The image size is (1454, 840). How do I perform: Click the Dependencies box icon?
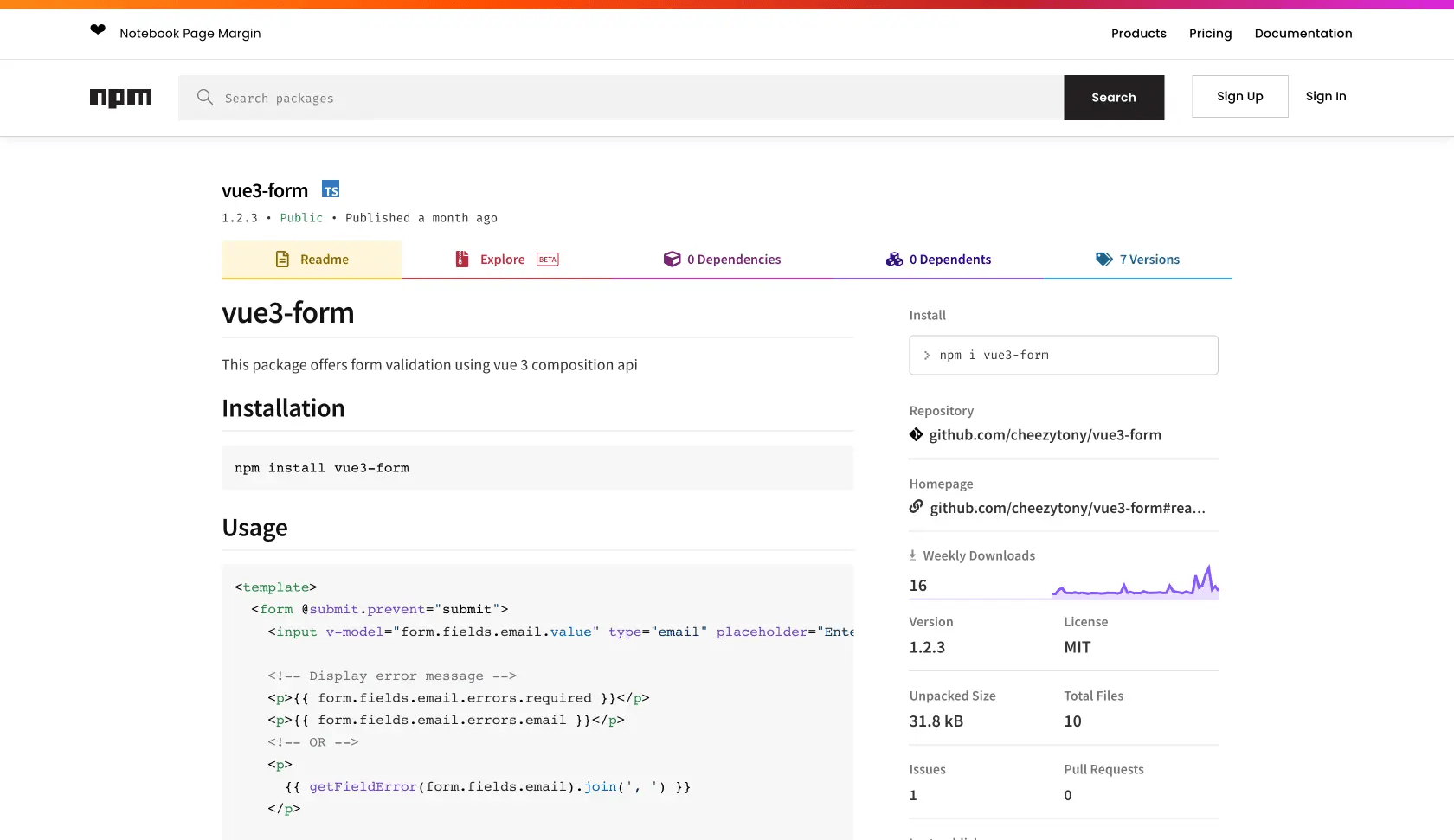[672, 259]
